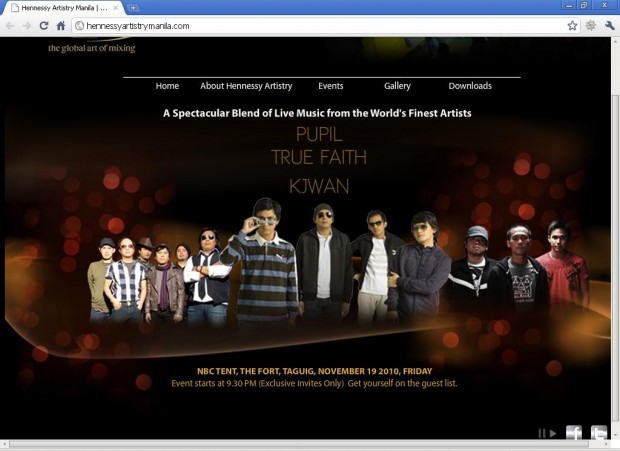This screenshot has width=620, height=451.
Task: Click the browser back arrow
Action: click(10, 26)
